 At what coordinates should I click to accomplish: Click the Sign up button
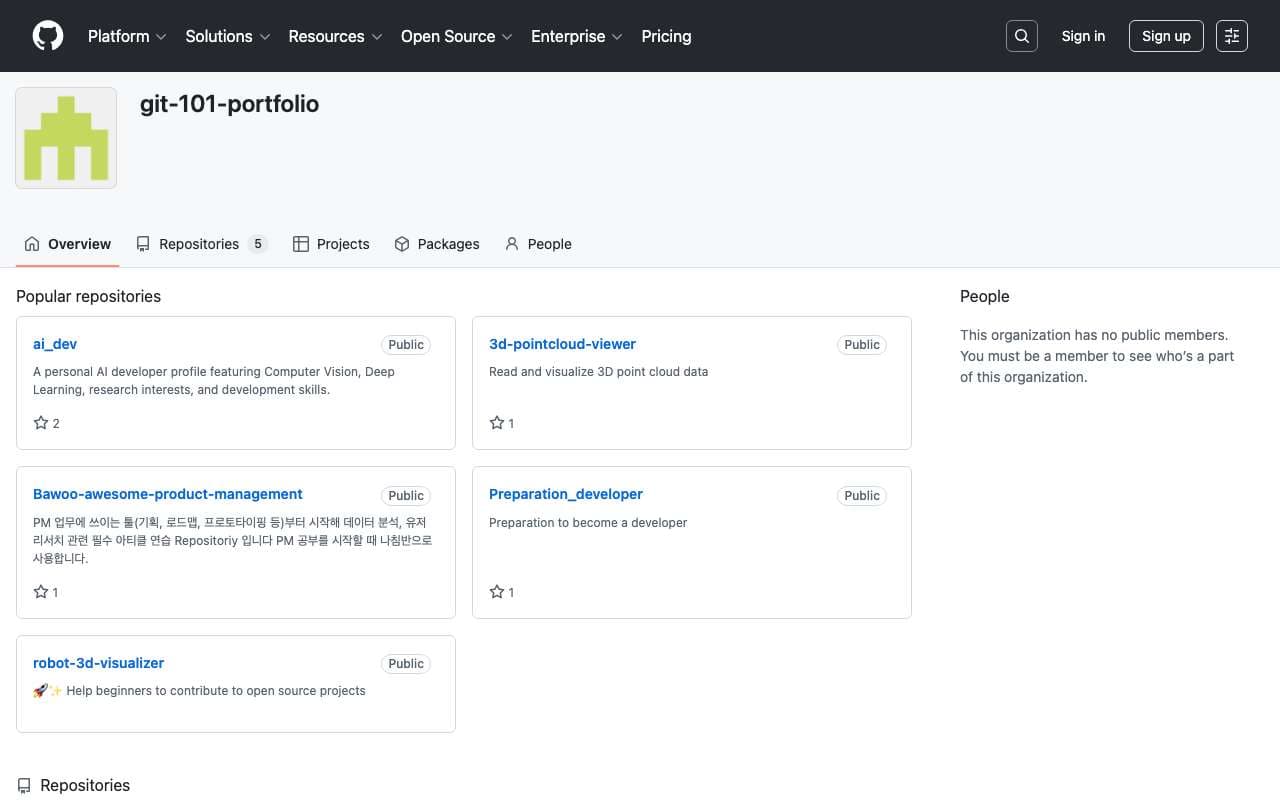[x=1166, y=36]
